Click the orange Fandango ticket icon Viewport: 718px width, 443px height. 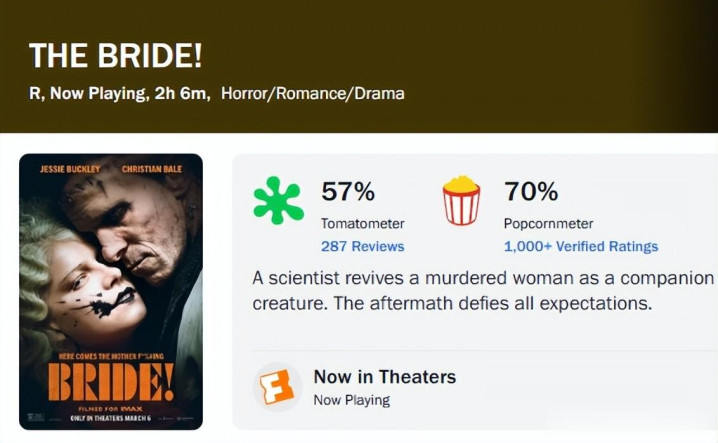click(277, 386)
